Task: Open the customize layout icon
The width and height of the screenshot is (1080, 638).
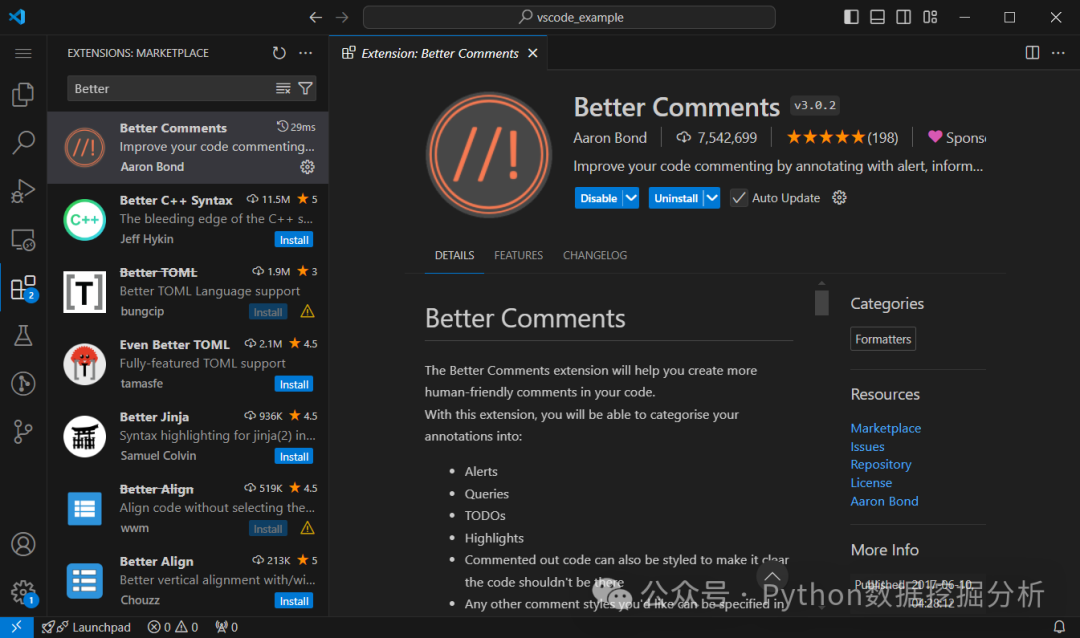Action: click(x=930, y=17)
